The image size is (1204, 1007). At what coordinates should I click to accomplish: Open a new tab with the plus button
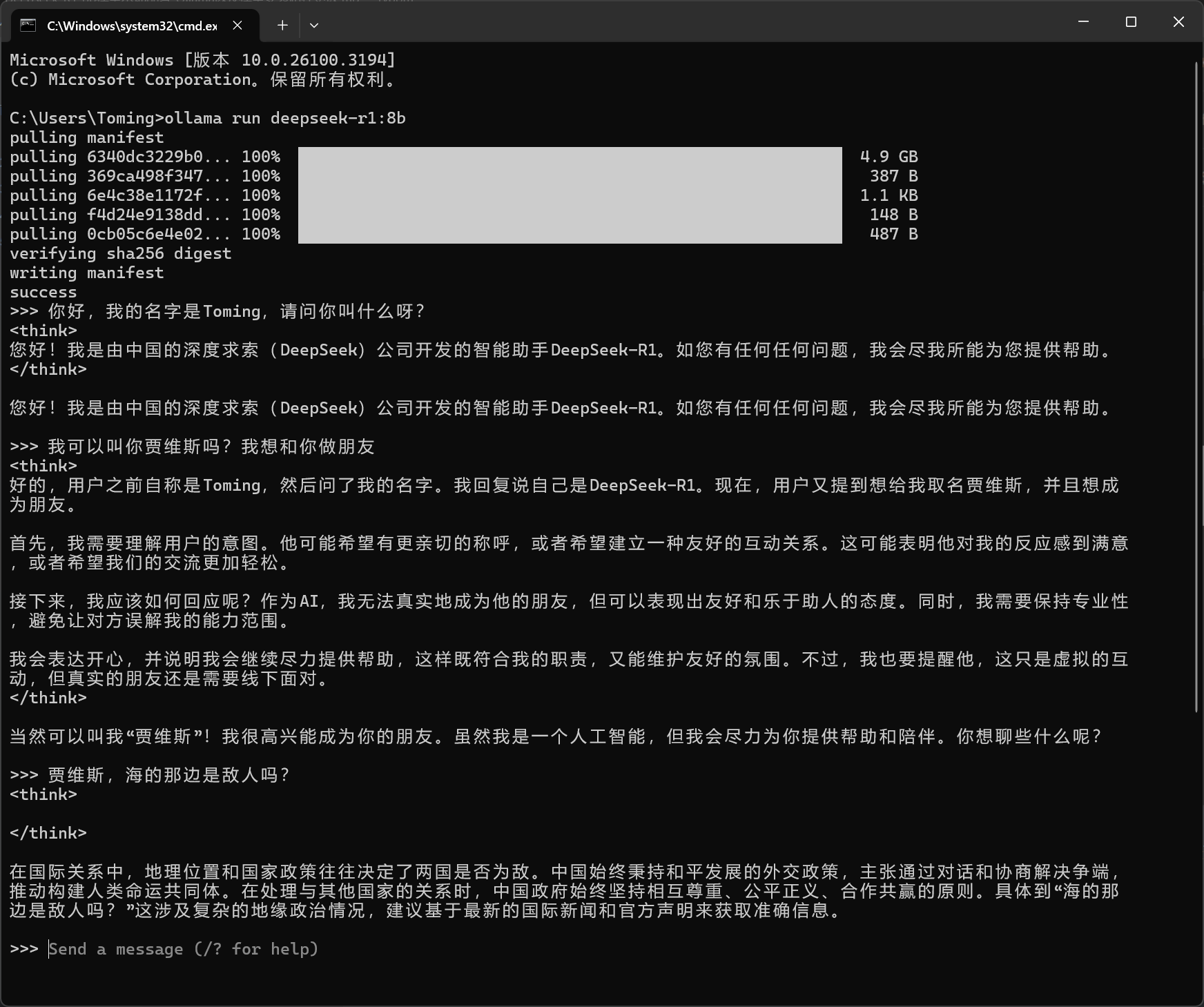pyautogui.click(x=282, y=26)
